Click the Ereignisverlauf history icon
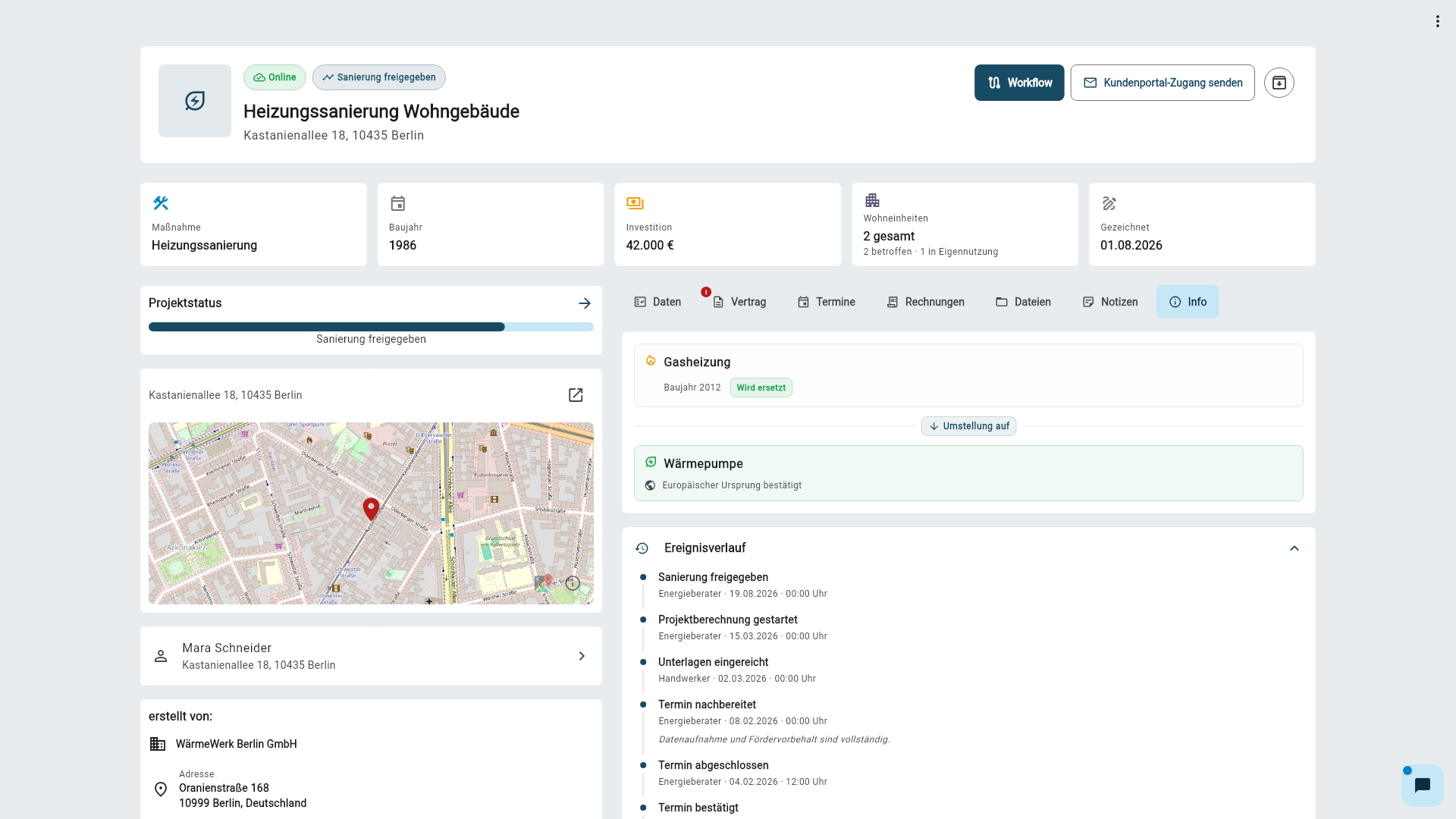 pos(642,548)
